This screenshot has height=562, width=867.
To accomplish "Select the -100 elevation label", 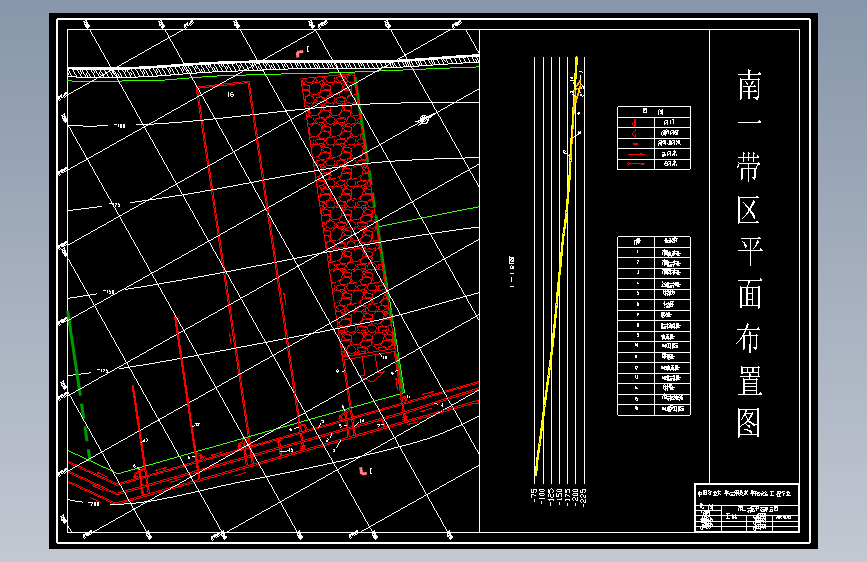I will (x=542, y=497).
